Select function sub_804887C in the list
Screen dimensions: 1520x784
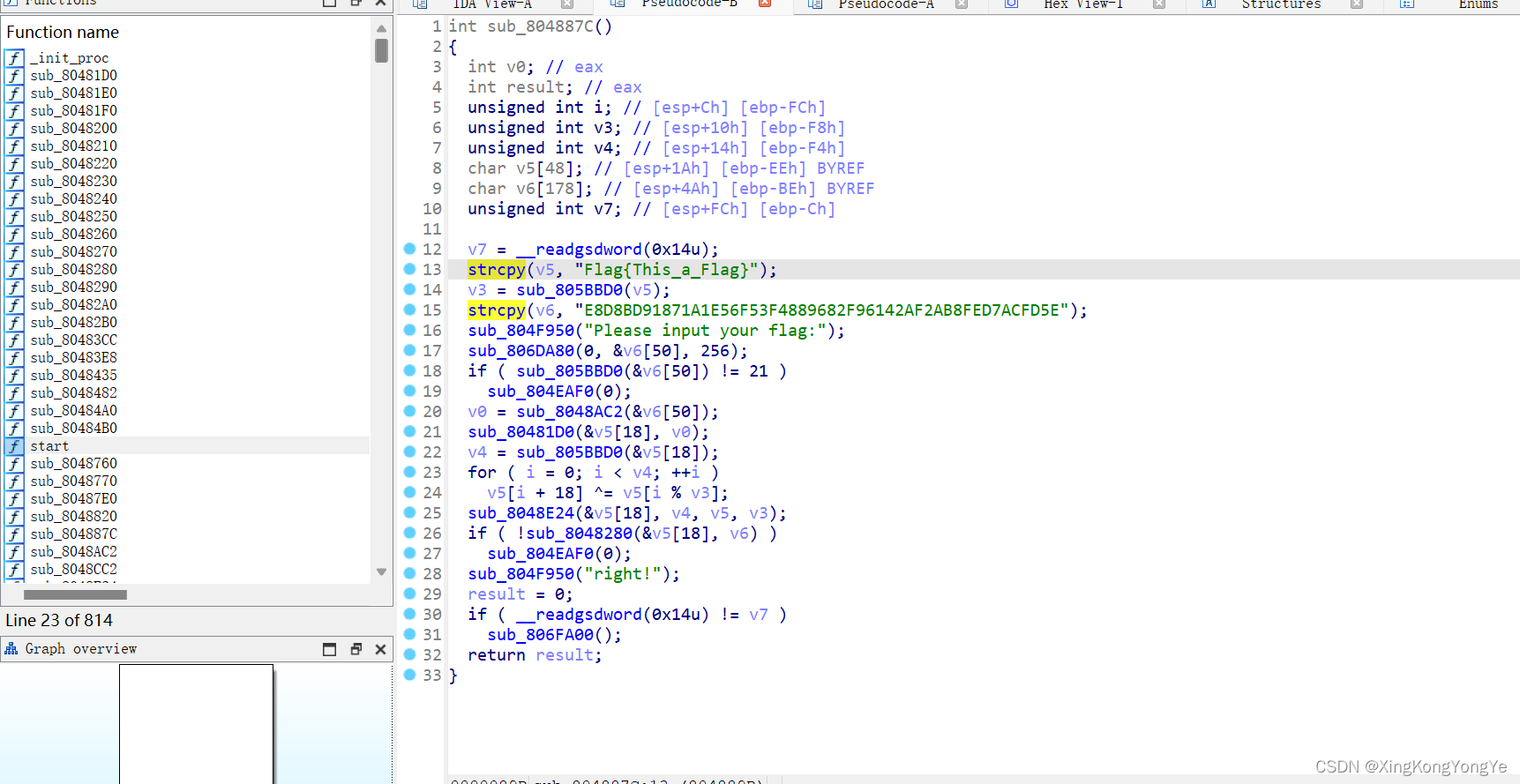pyautogui.click(x=73, y=534)
